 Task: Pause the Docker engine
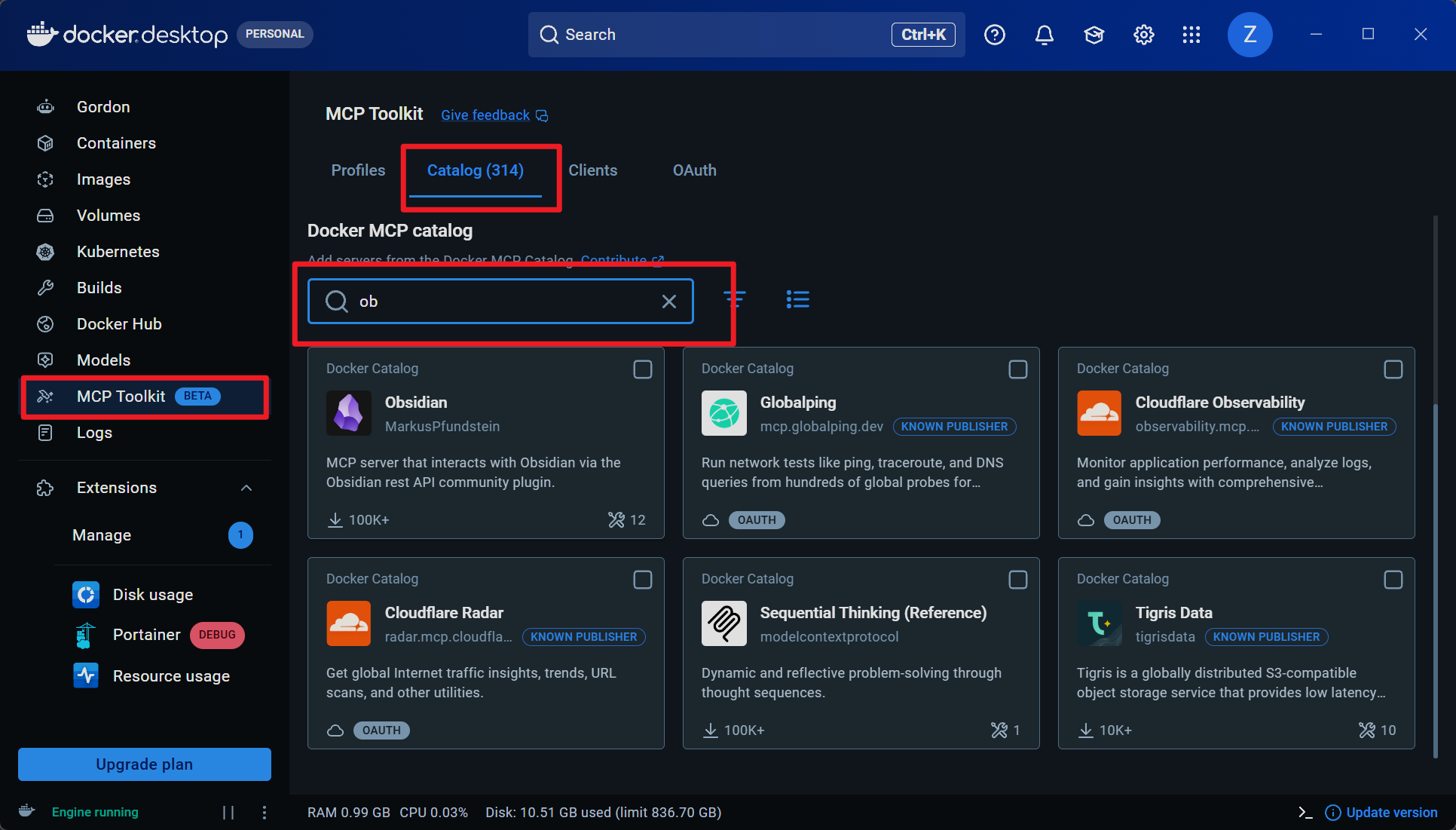228,812
